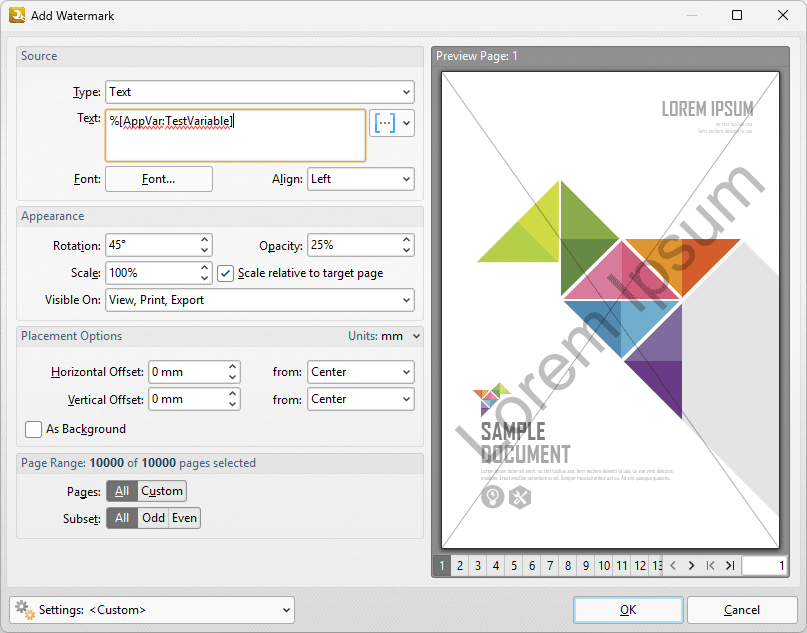807x633 pixels.
Task: Select Even pages subset
Action: (184, 518)
